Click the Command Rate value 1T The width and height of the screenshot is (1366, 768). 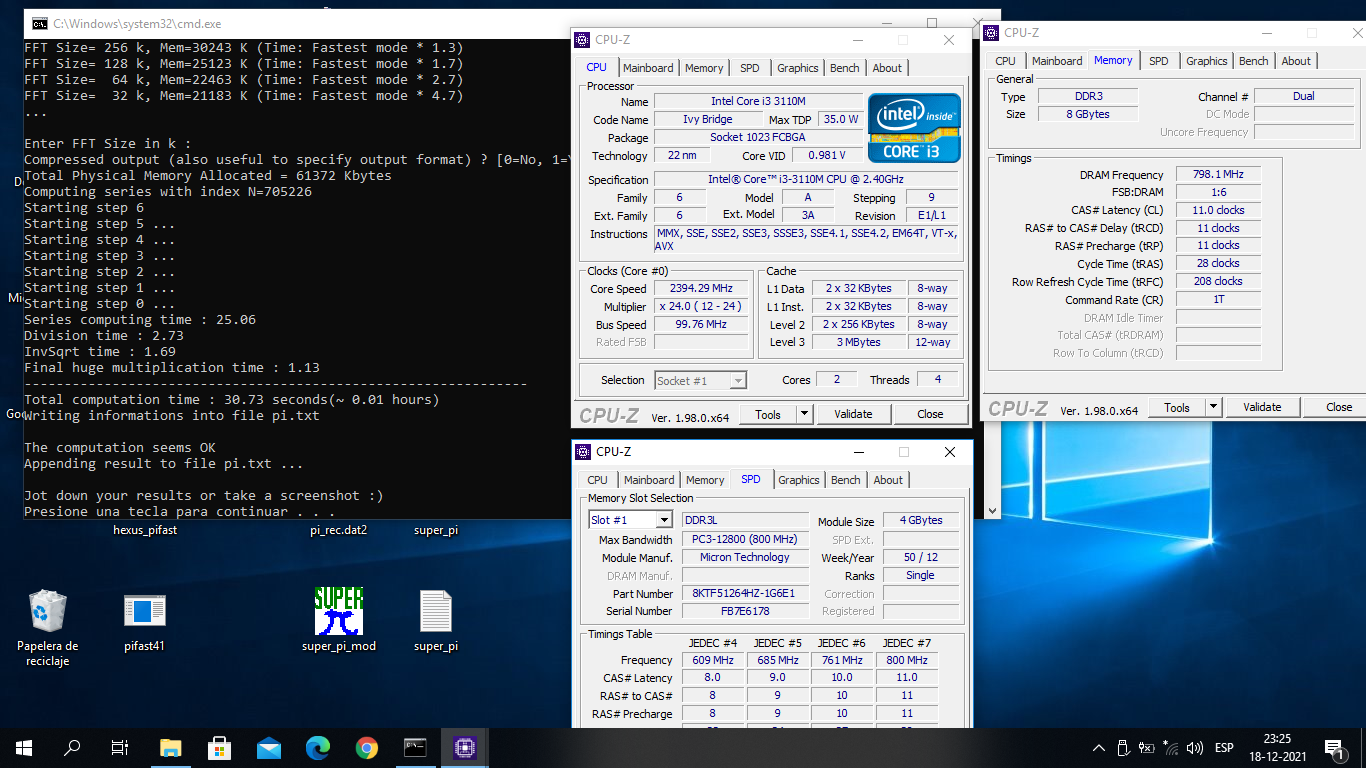click(x=1218, y=300)
